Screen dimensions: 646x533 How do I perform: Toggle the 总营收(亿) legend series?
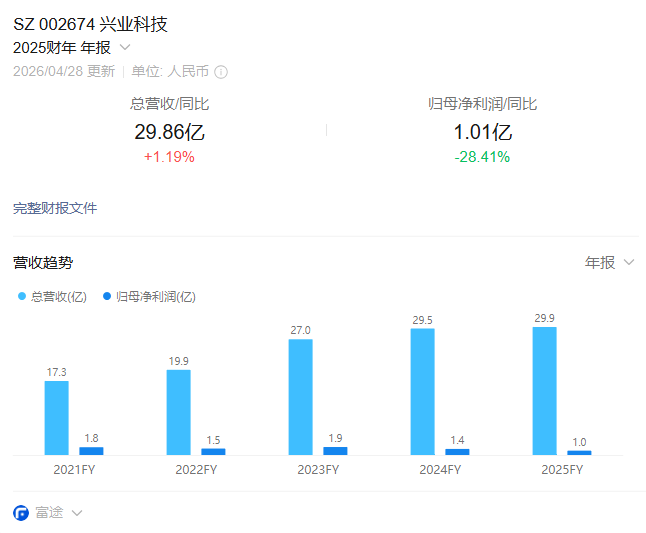[52, 297]
